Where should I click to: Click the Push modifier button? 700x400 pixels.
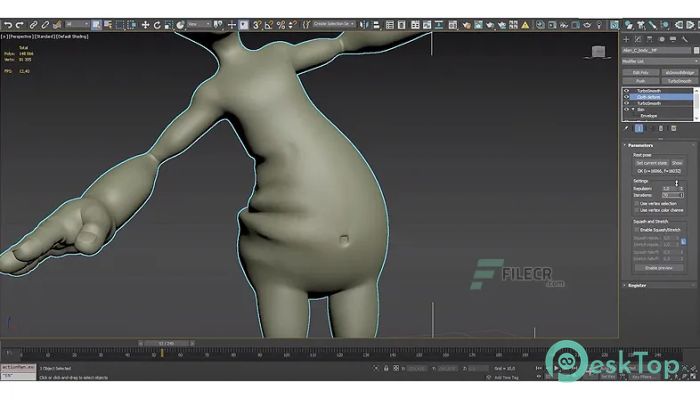click(x=641, y=81)
